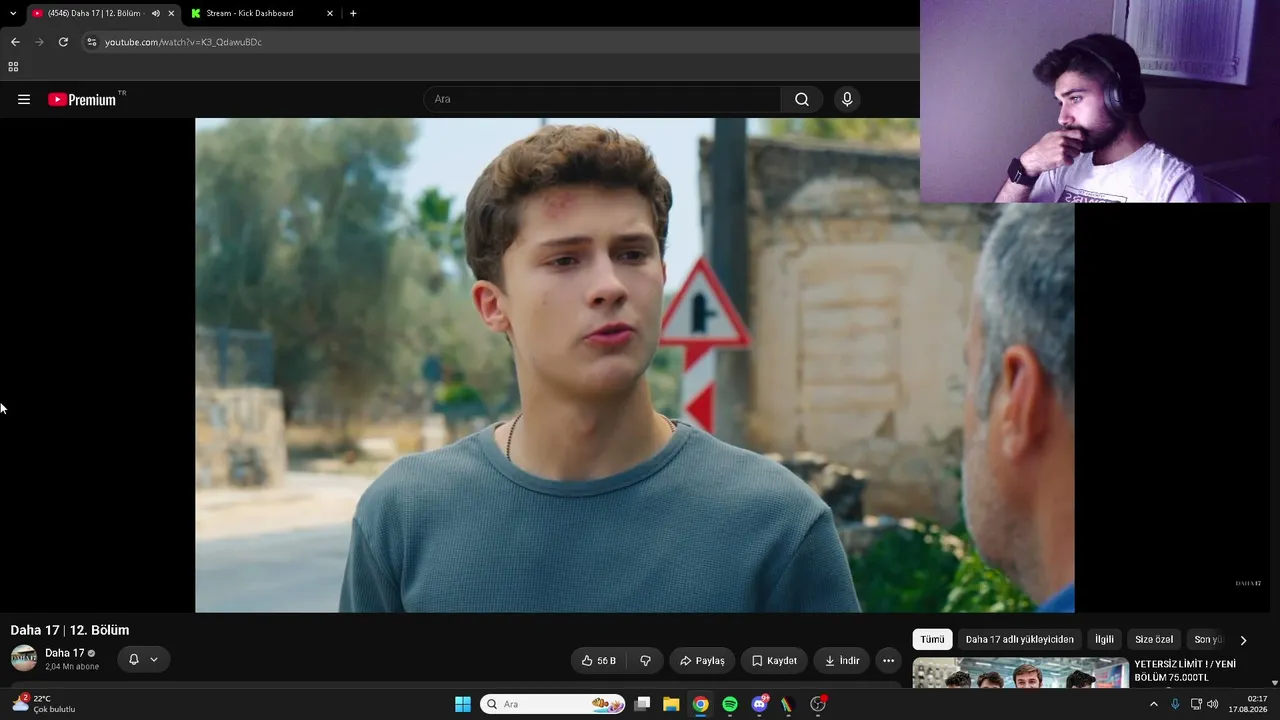
Task: Open the YETERSİZ LİMİT recommended video title
Action: (x=1185, y=670)
